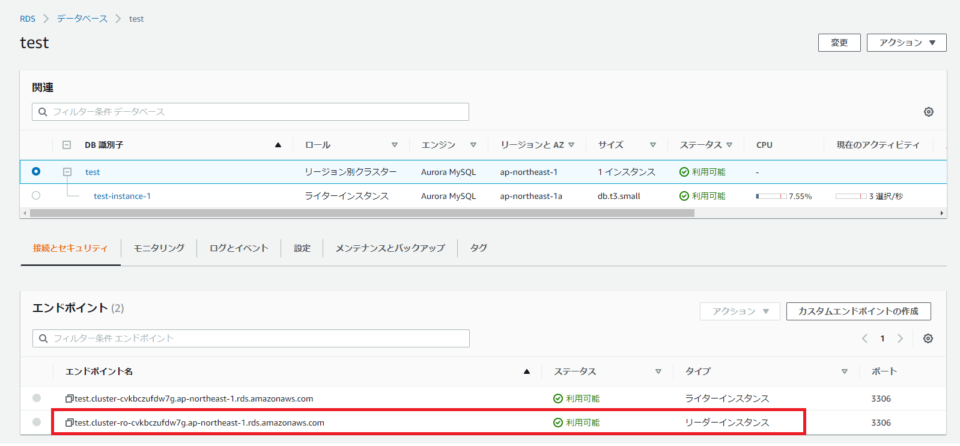Image resolution: width=960 pixels, height=446 pixels.
Task: Click the 3 選択/秒 activity bar
Action: tap(851, 197)
